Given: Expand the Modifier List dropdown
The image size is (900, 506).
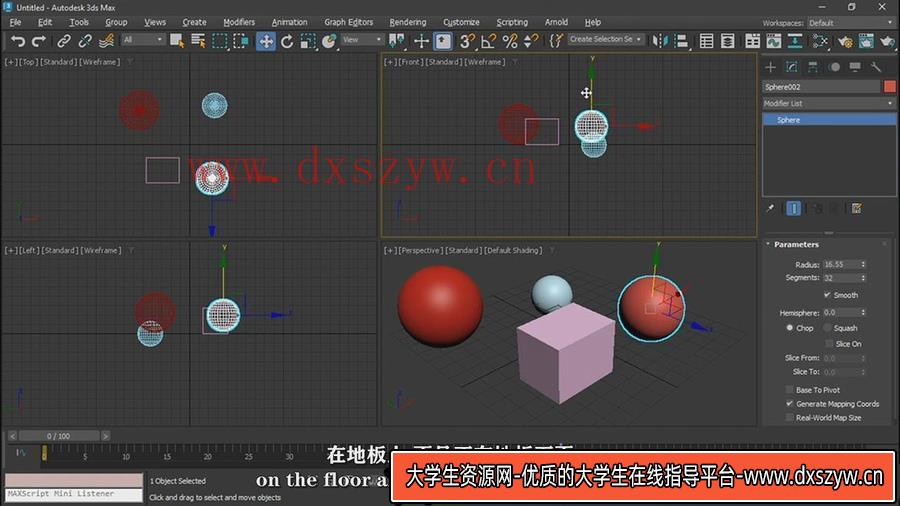Looking at the screenshot, I should (829, 103).
